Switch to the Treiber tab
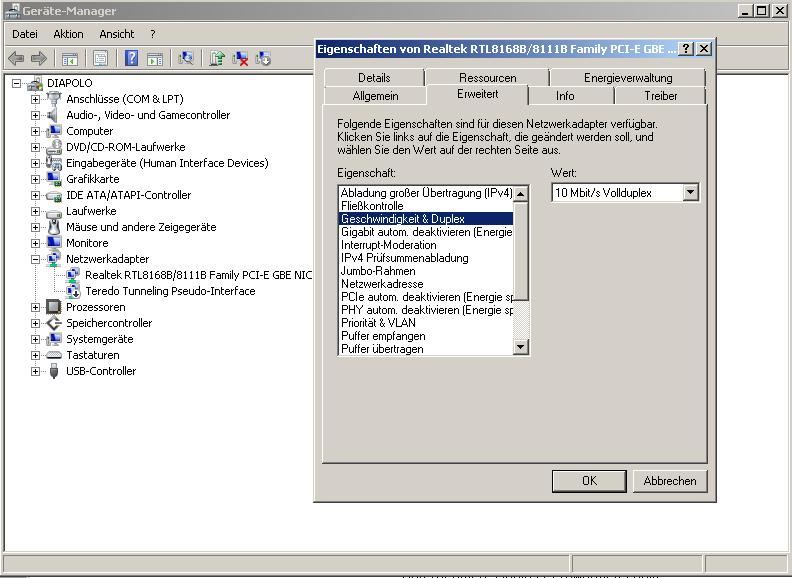 (x=660, y=96)
